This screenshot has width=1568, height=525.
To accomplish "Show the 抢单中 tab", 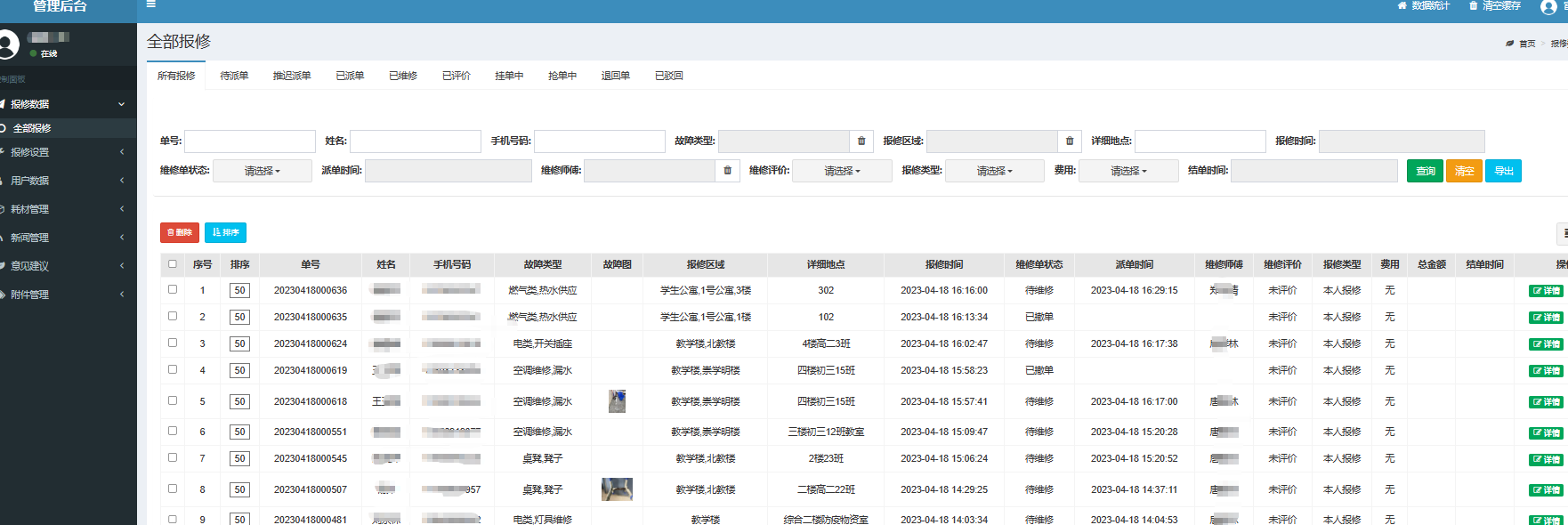I will tap(562, 76).
